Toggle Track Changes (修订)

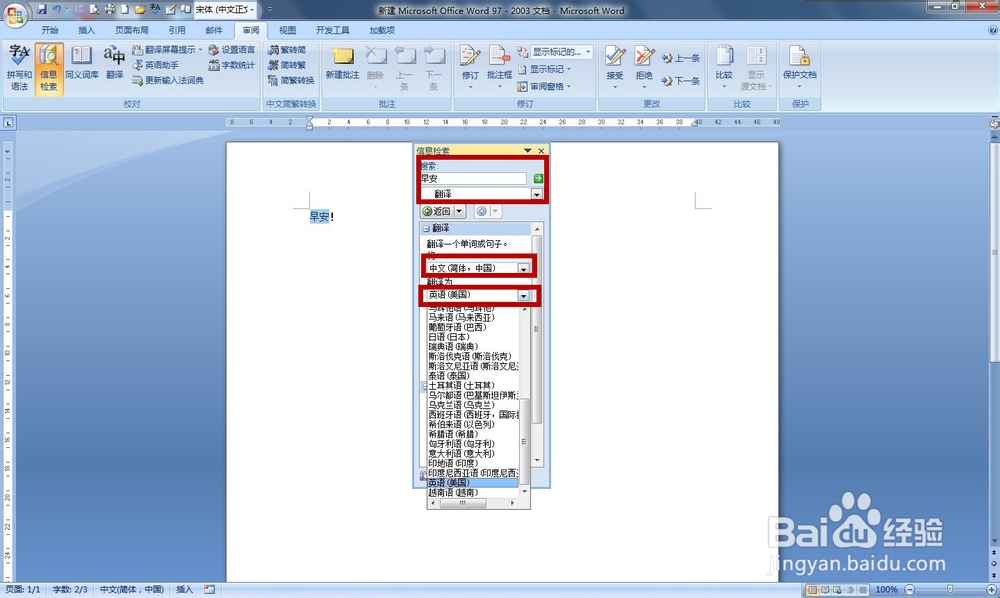470,62
